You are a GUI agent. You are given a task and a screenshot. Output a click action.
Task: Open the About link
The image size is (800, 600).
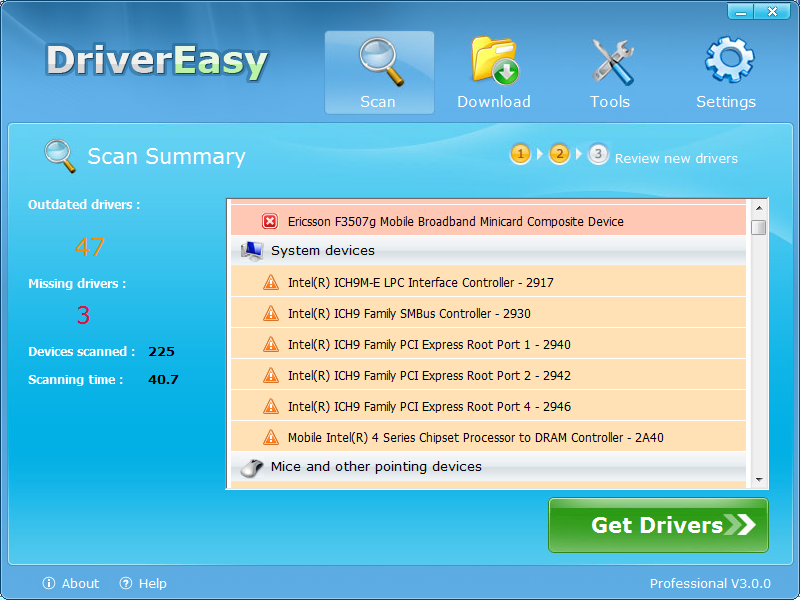[x=81, y=583]
